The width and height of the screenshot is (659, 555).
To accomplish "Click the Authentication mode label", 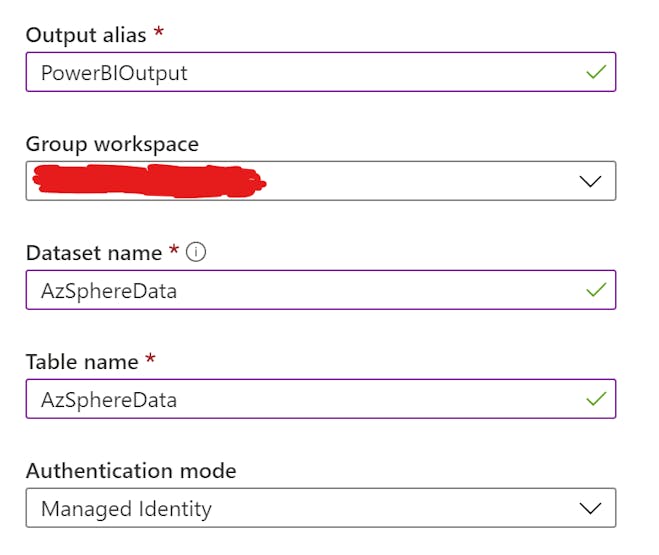I will coord(131,470).
